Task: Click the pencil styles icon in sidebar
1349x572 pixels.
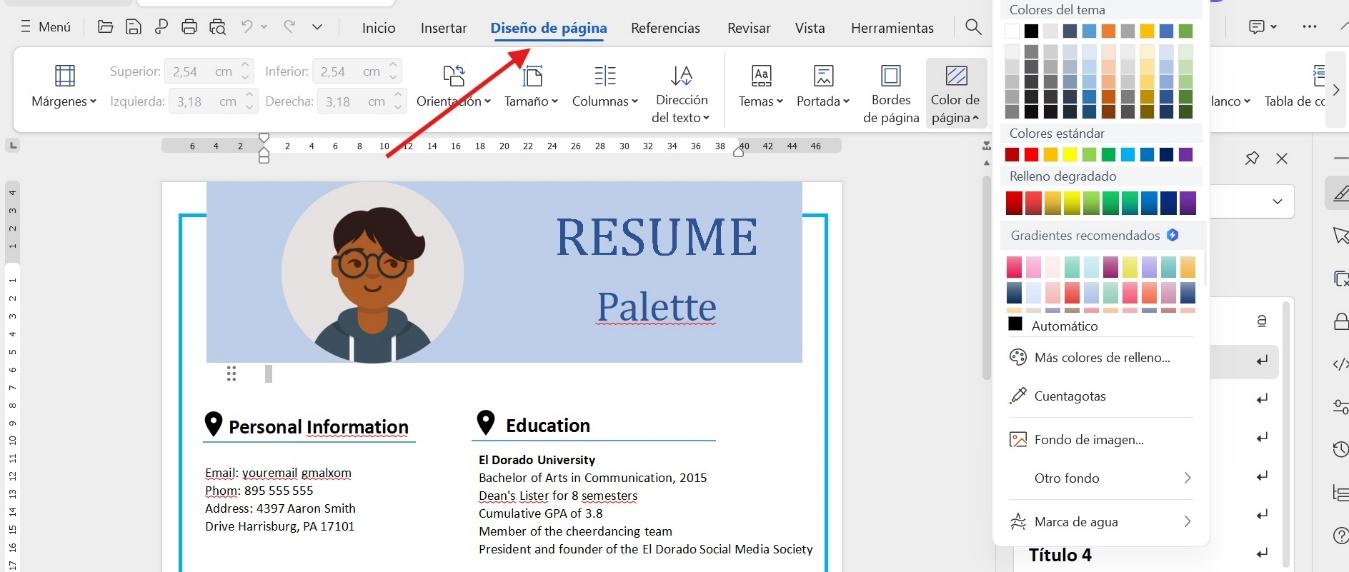Action: 1338,192
